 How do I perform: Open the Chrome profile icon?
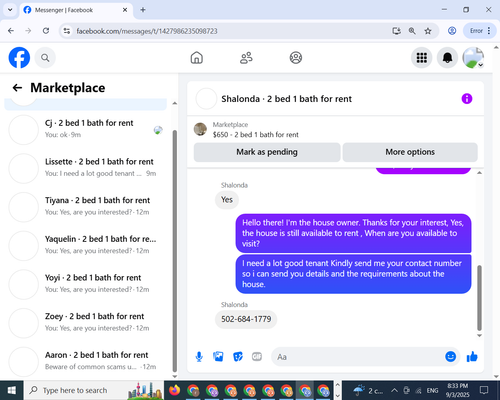click(452, 31)
